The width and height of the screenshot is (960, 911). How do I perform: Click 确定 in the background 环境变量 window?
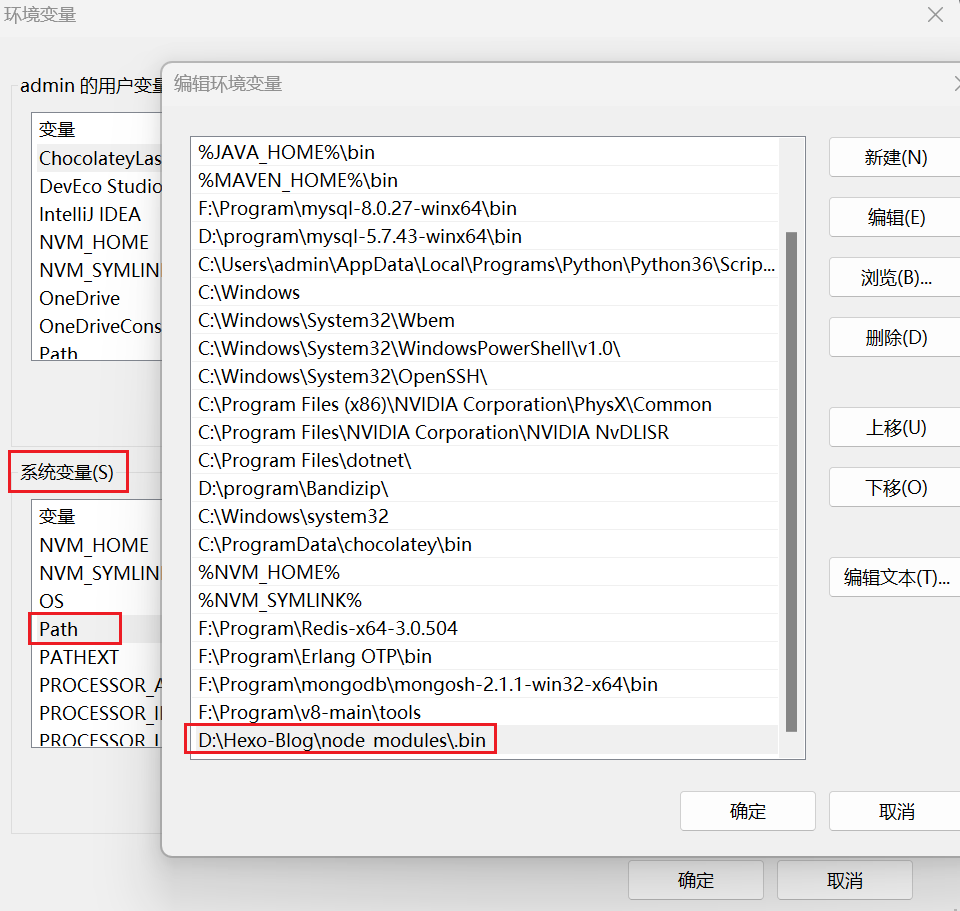[696, 880]
